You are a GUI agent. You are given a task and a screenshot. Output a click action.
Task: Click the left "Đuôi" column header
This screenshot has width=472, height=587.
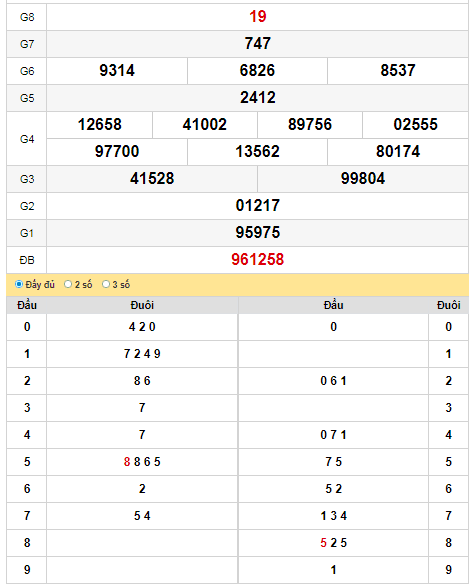click(x=142, y=305)
